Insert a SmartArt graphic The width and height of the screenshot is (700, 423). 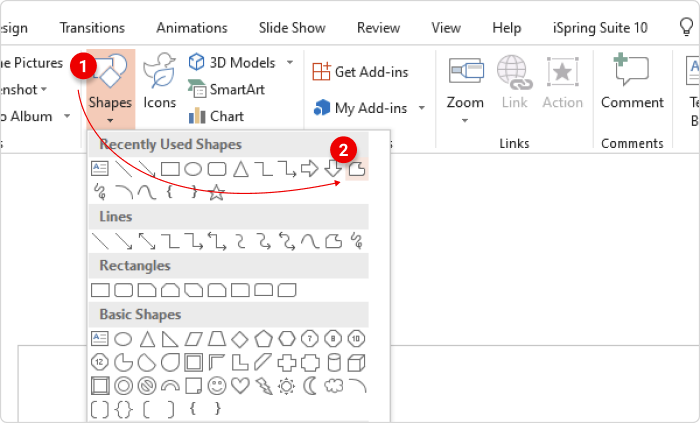point(227,89)
